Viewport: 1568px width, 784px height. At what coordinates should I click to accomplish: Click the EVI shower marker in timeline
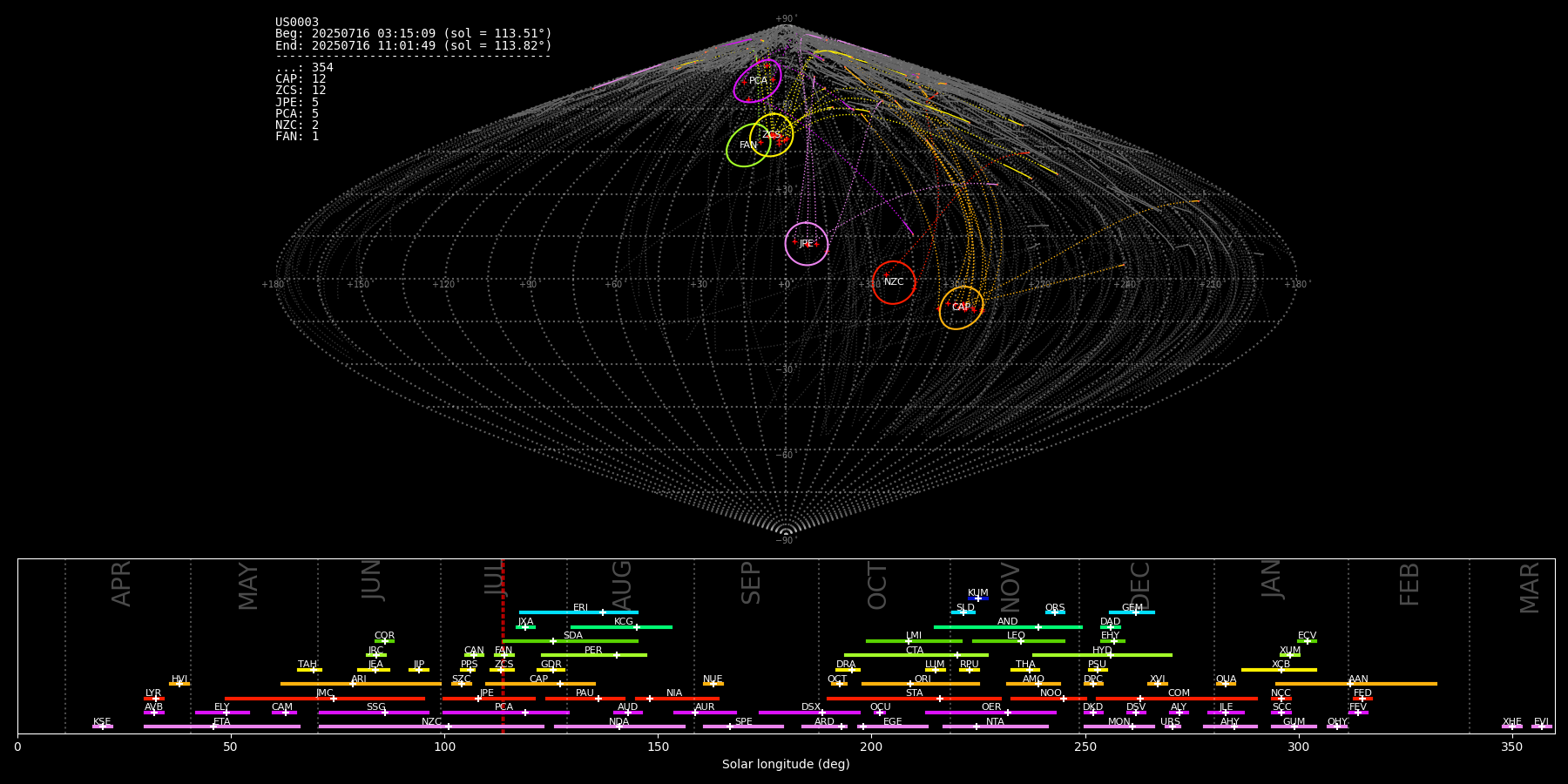click(1542, 727)
